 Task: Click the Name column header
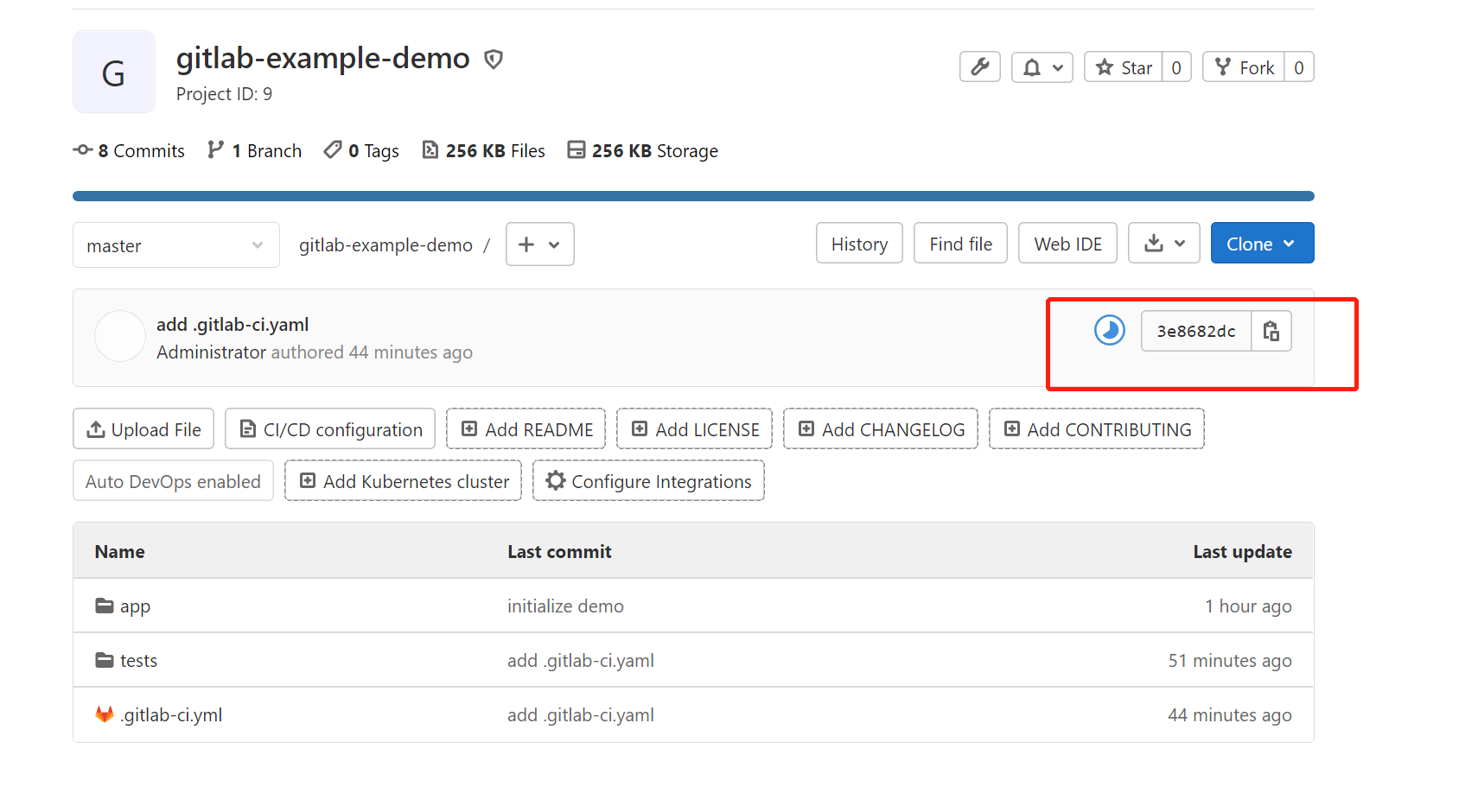pyautogui.click(x=119, y=552)
